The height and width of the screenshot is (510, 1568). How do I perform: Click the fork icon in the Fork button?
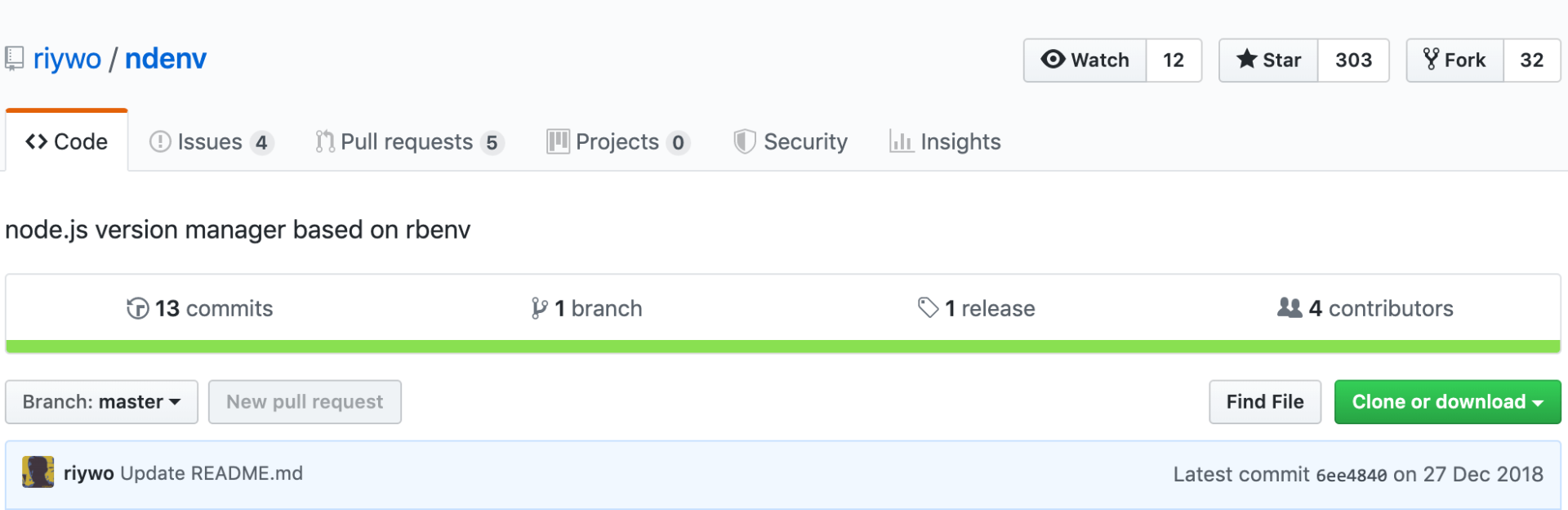coord(1432,60)
